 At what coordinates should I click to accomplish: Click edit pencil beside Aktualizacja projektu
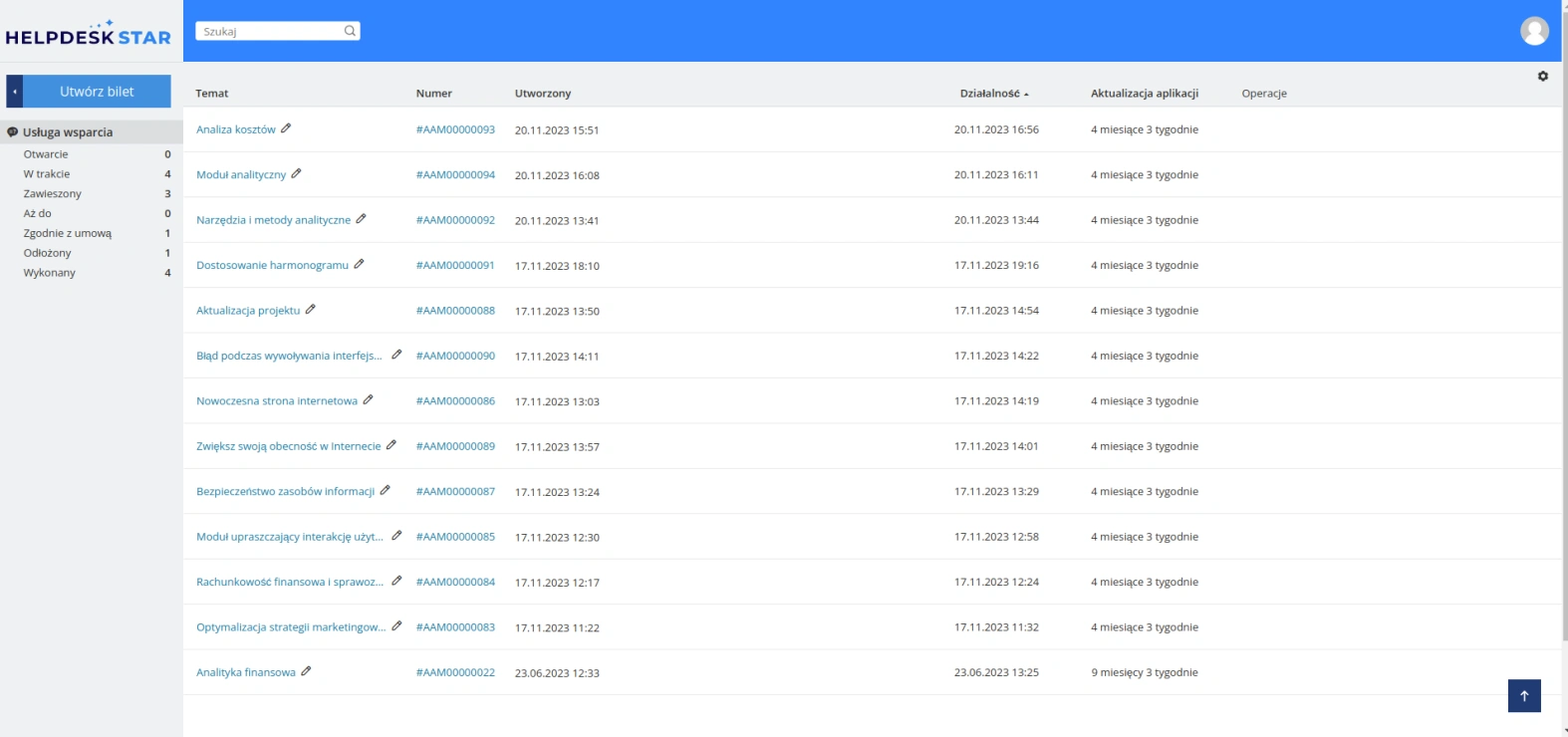click(x=310, y=310)
